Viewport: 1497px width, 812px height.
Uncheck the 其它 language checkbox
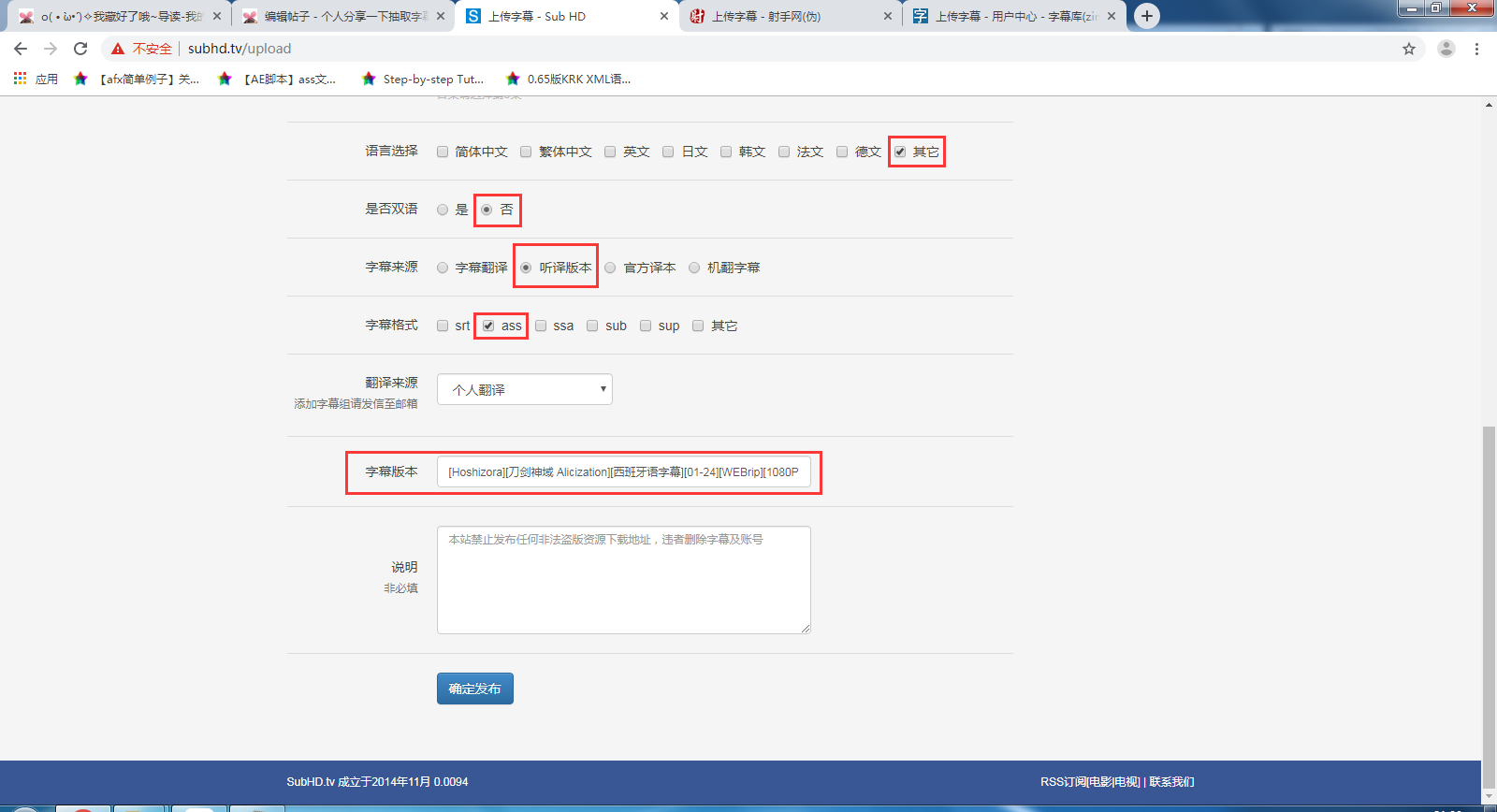[900, 152]
